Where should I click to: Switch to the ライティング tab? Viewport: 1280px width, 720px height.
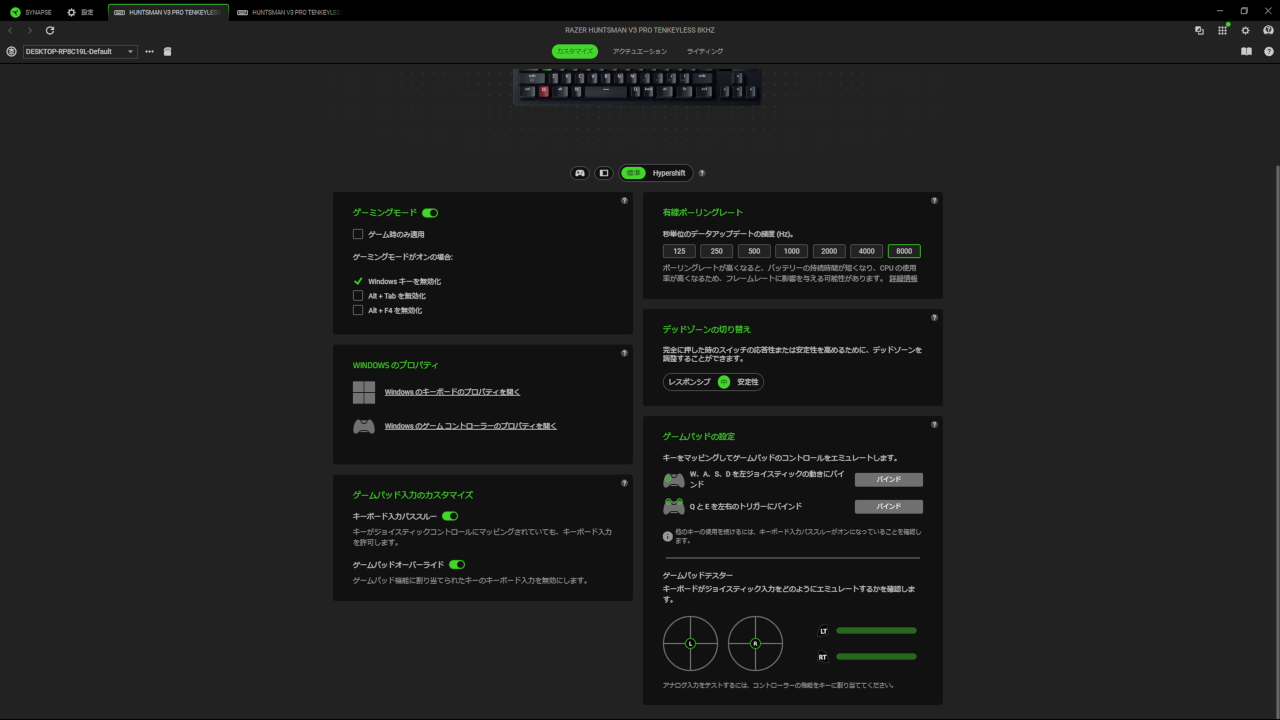click(x=704, y=51)
